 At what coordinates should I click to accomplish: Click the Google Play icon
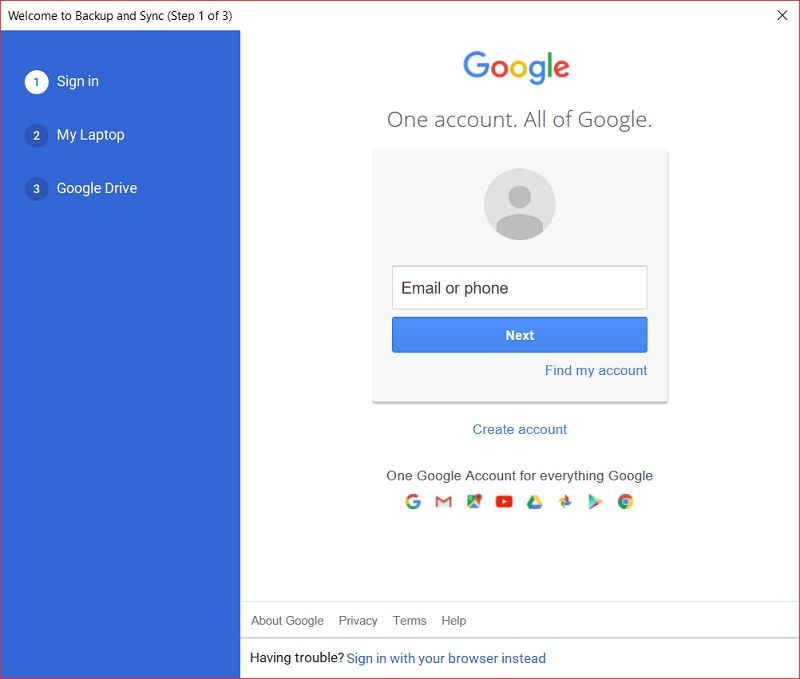(595, 502)
